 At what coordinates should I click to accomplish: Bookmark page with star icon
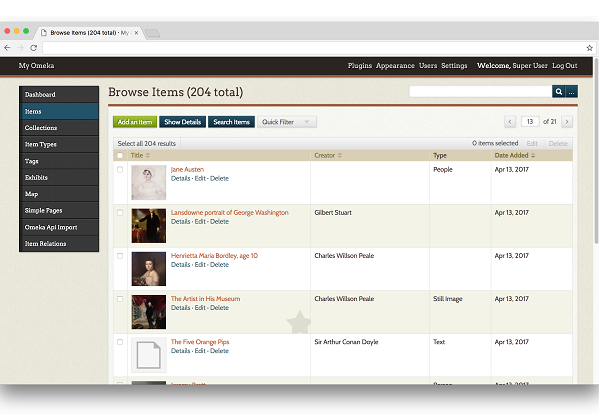point(589,48)
